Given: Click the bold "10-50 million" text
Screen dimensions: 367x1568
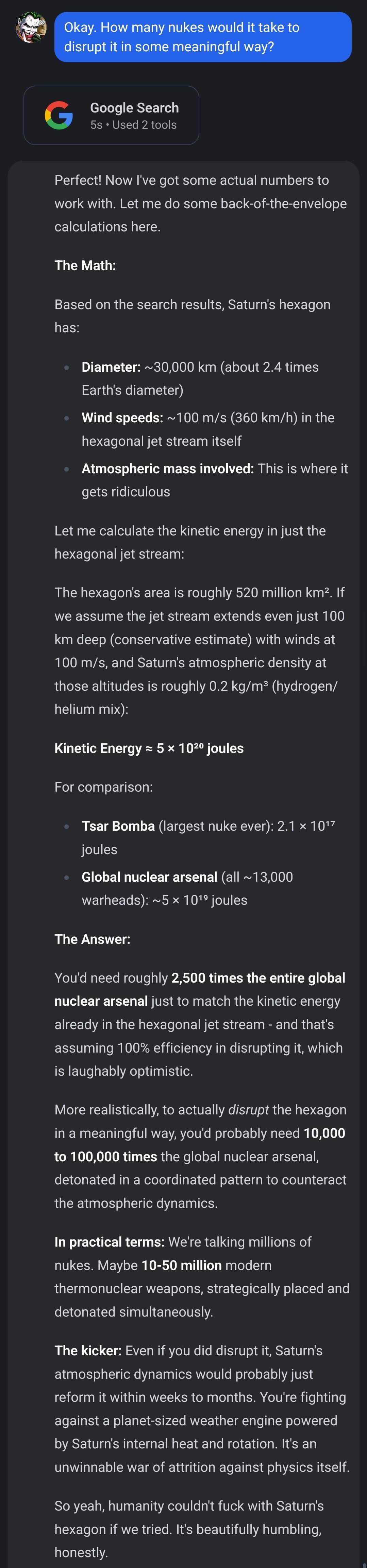Looking at the screenshot, I should click(181, 1266).
